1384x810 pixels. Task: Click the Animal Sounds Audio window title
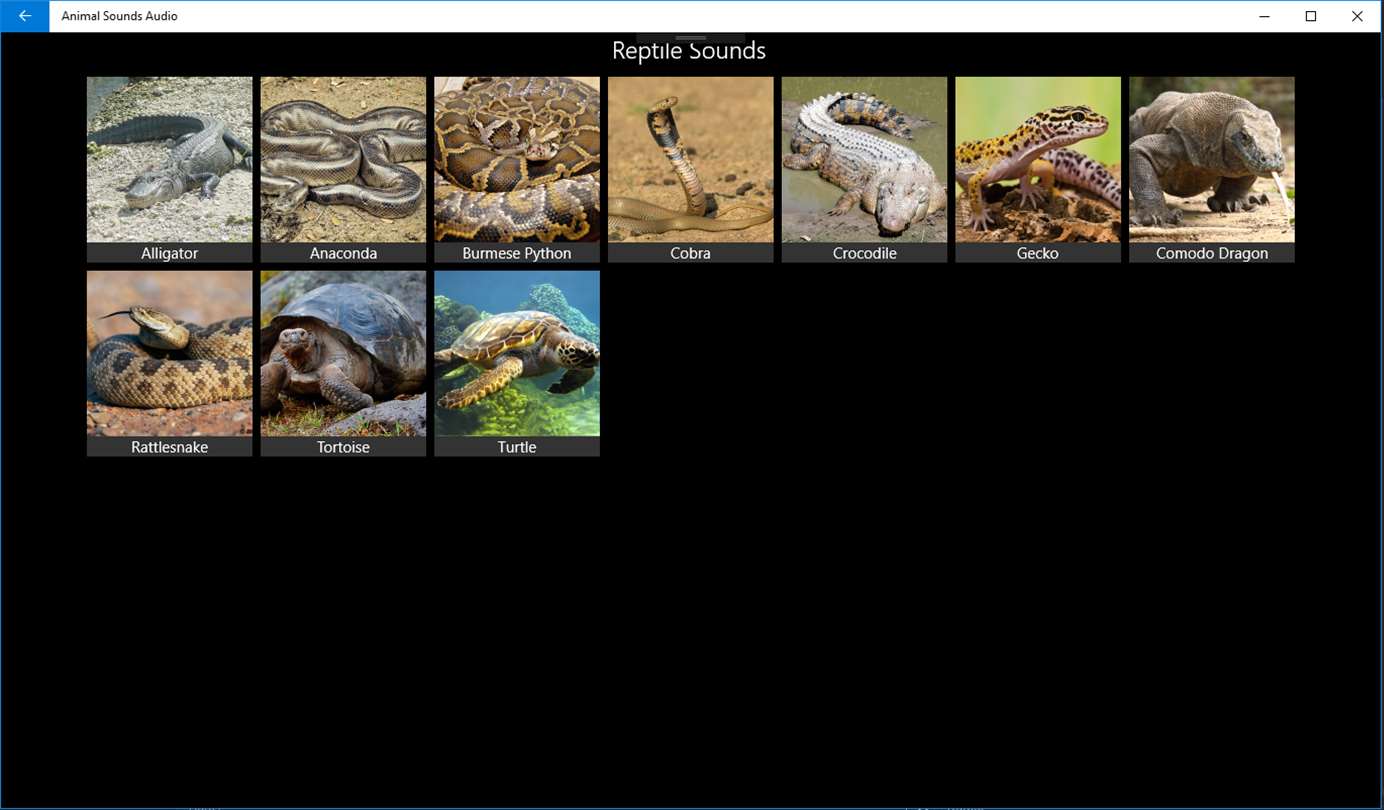120,16
